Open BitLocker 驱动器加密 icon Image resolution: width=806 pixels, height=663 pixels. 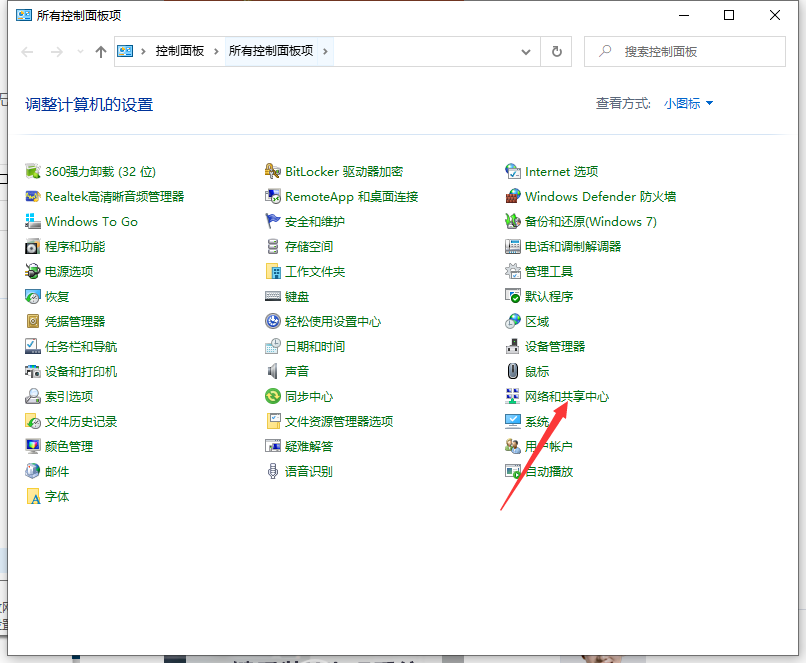click(273, 172)
